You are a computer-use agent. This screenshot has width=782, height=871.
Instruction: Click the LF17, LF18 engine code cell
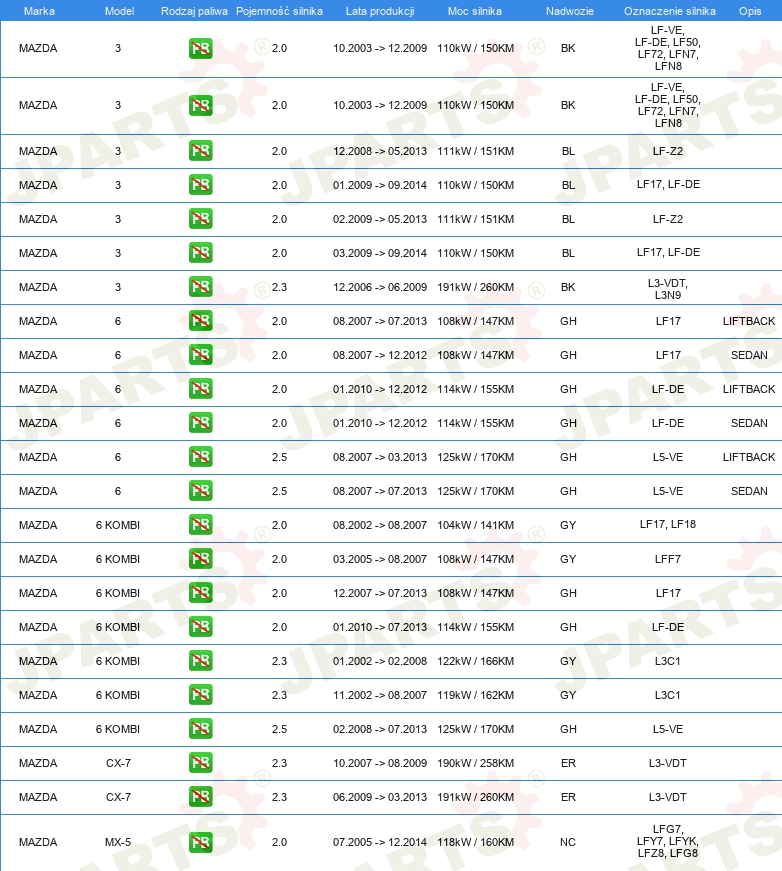668,524
